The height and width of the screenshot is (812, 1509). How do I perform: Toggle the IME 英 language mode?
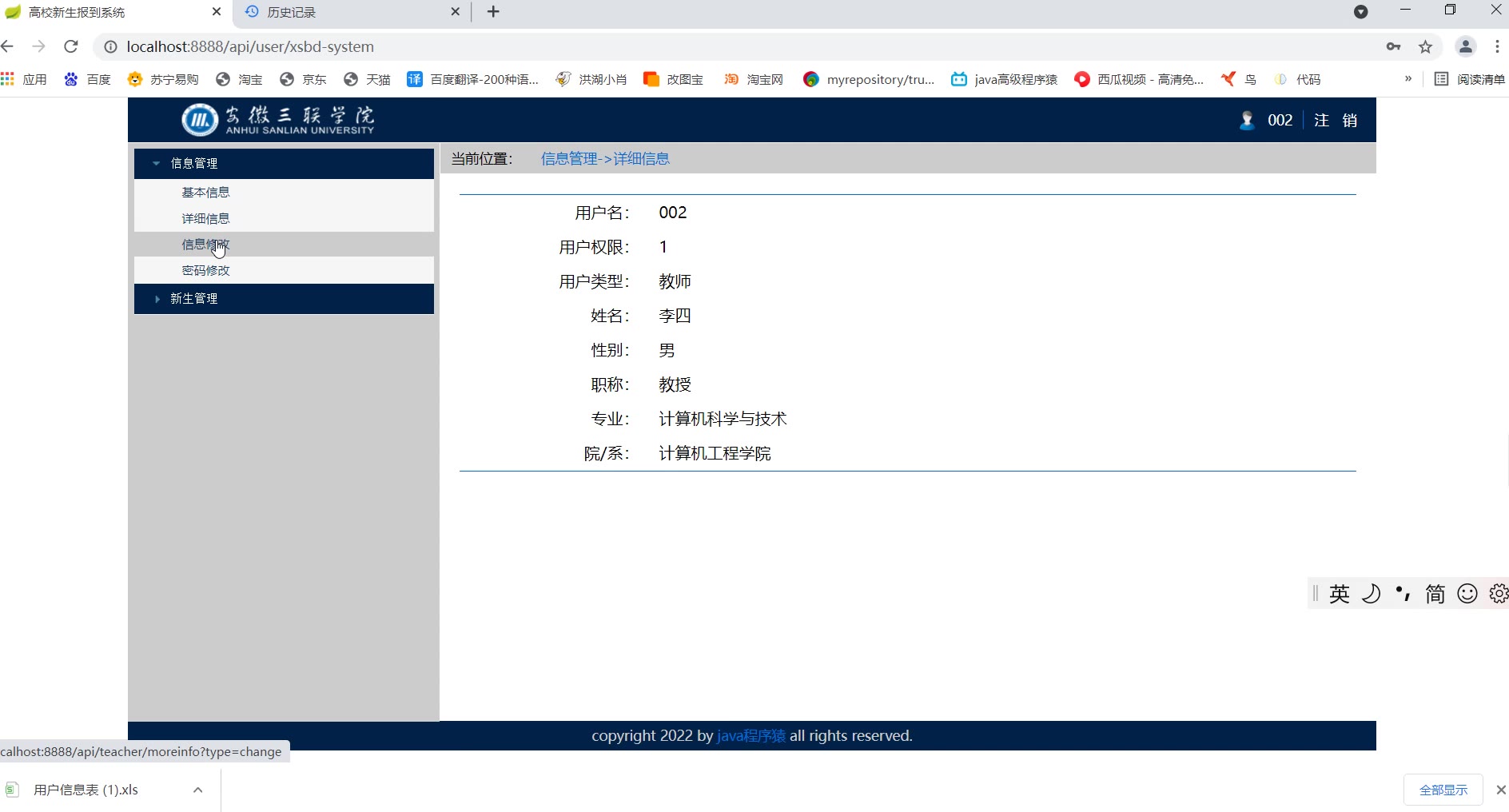tap(1340, 593)
